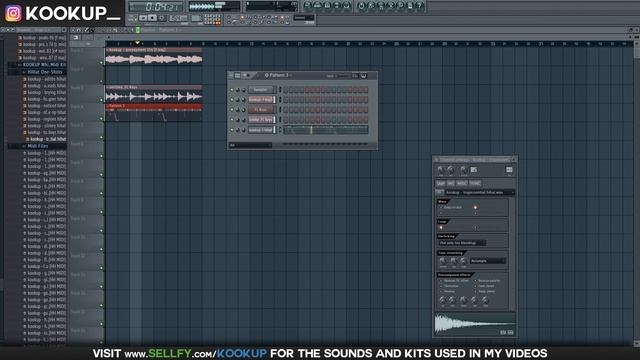Screen dimensions: 640x360
Task: Click the kookup F maj channel button
Action: 261,100
